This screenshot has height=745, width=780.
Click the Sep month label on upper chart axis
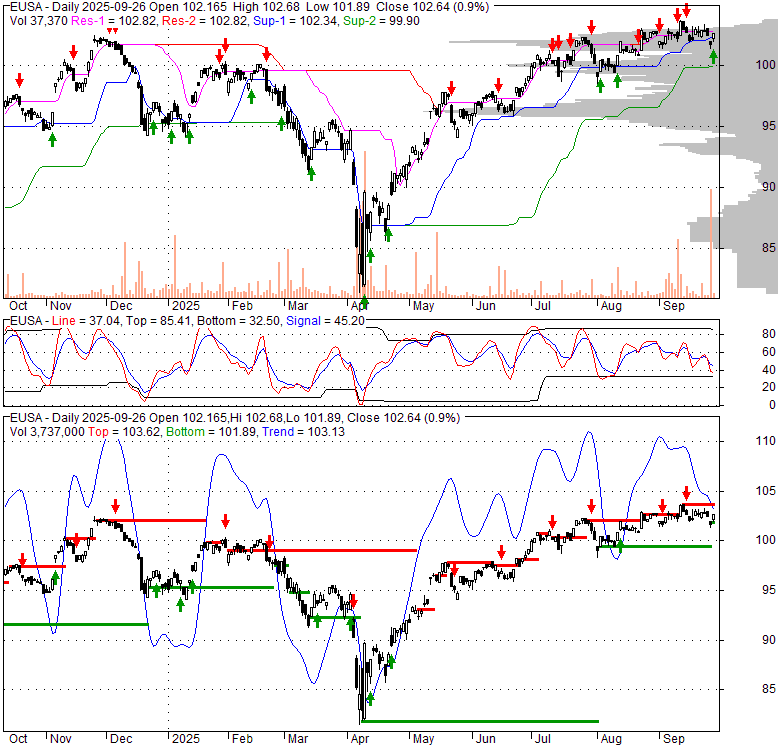pos(674,306)
